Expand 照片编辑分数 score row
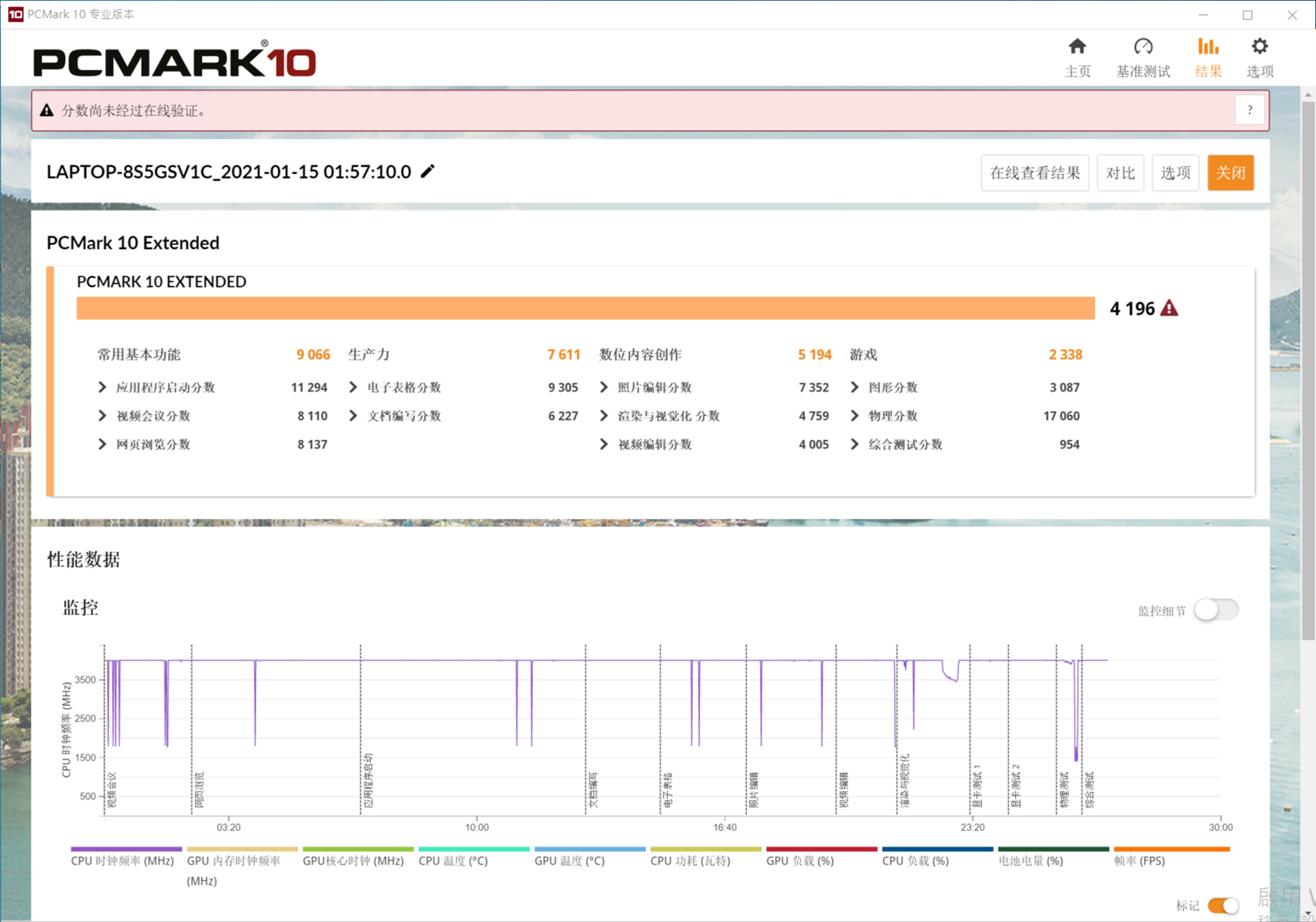1316x922 pixels. coord(605,387)
